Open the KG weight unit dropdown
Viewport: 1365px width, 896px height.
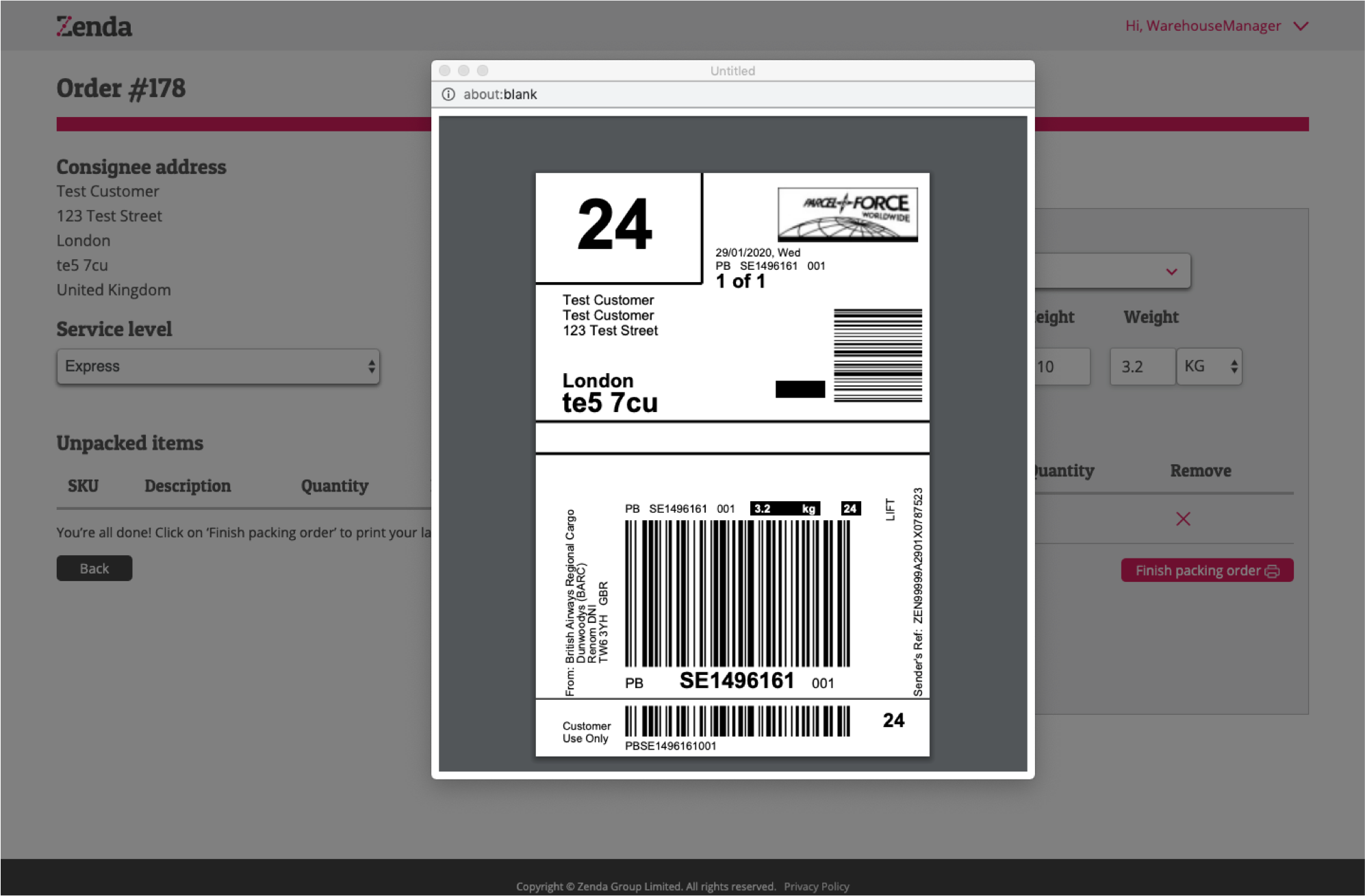point(1209,366)
